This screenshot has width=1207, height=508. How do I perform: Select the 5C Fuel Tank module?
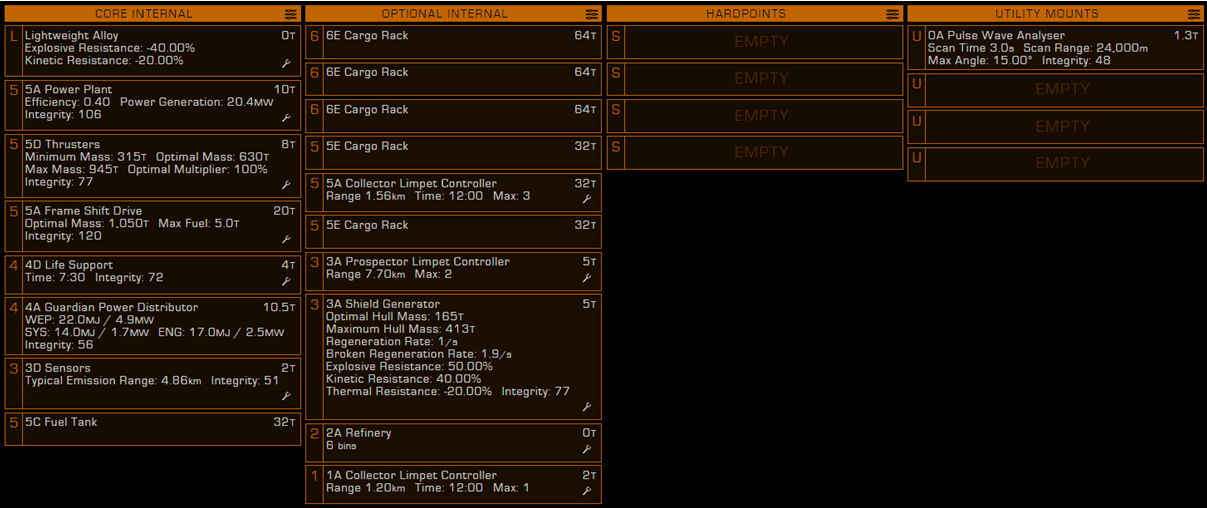click(153, 429)
